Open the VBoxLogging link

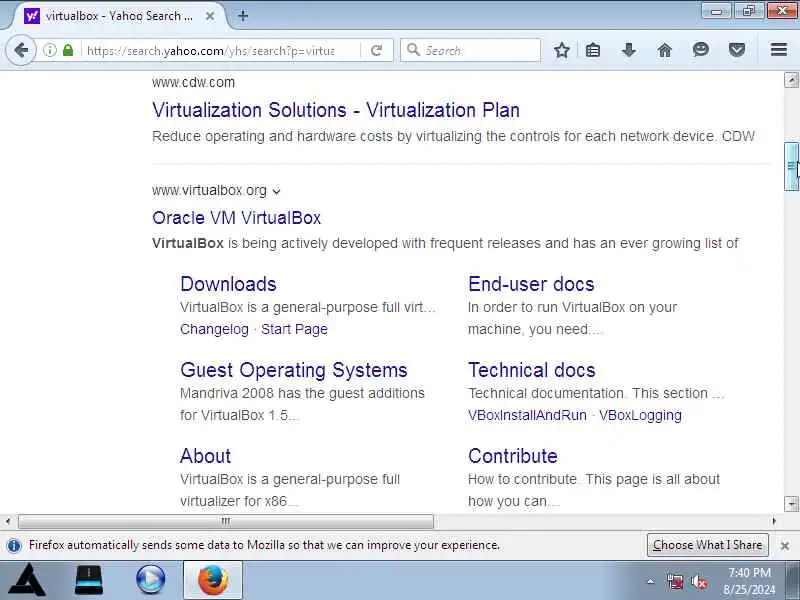click(x=640, y=415)
